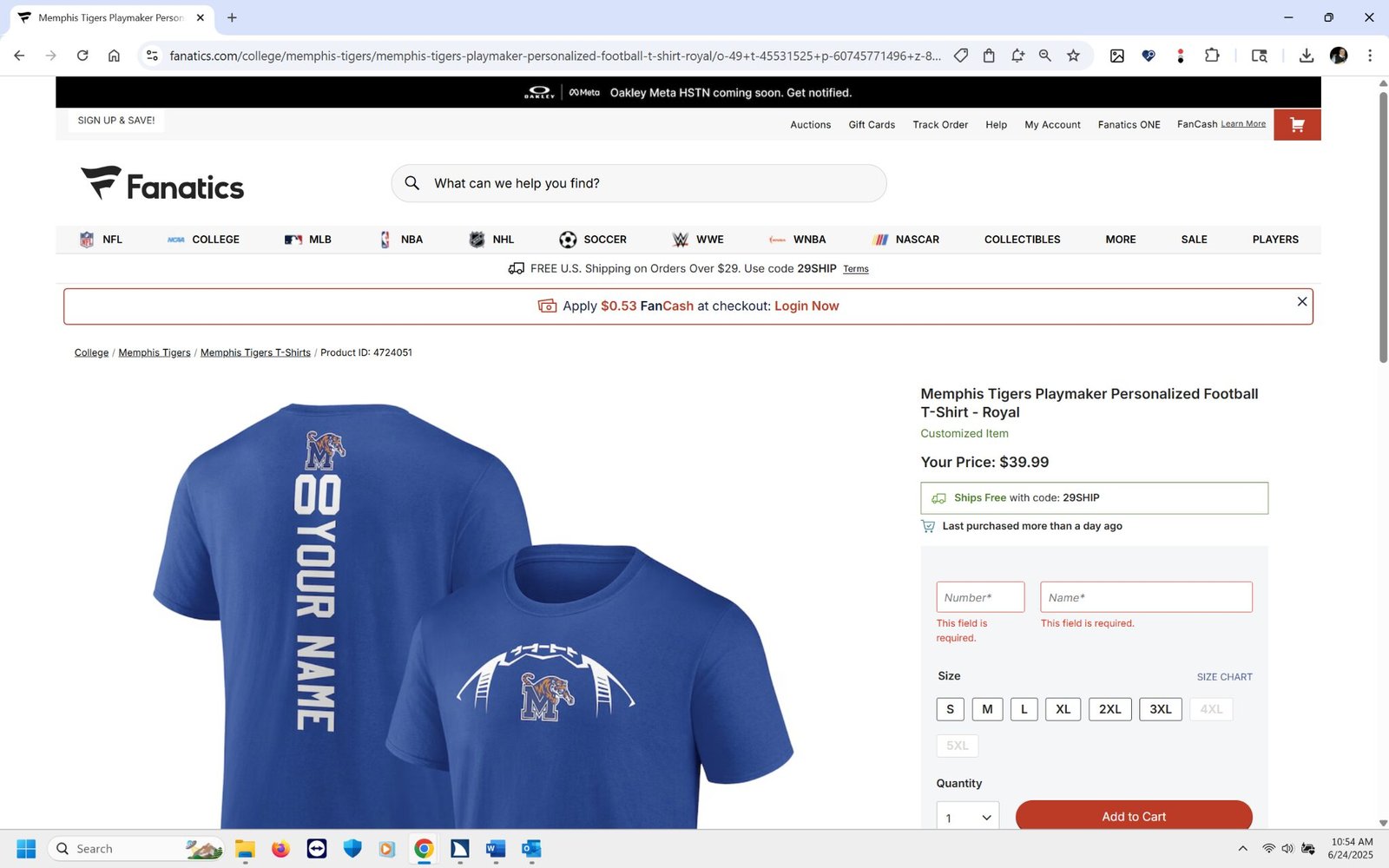Click browser back arrow

point(19,56)
